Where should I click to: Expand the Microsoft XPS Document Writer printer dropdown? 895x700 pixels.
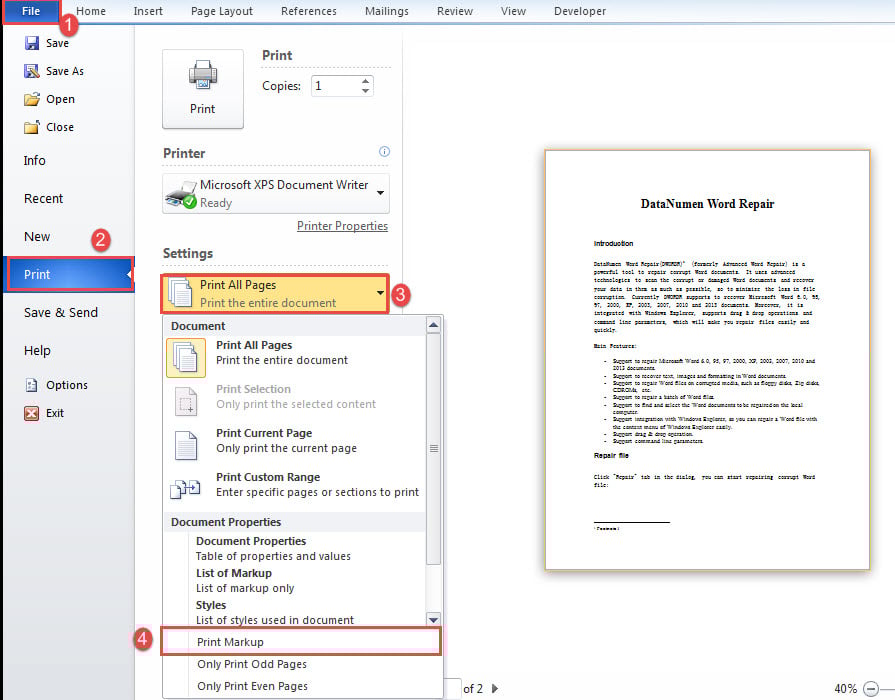pyautogui.click(x=382, y=192)
